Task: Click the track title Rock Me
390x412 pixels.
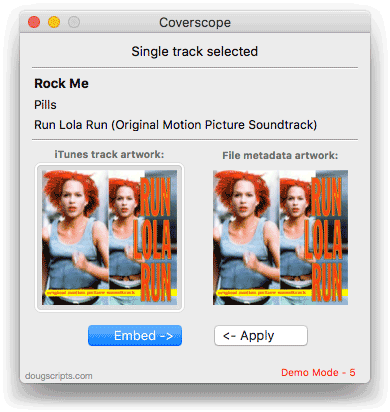Action: (61, 83)
